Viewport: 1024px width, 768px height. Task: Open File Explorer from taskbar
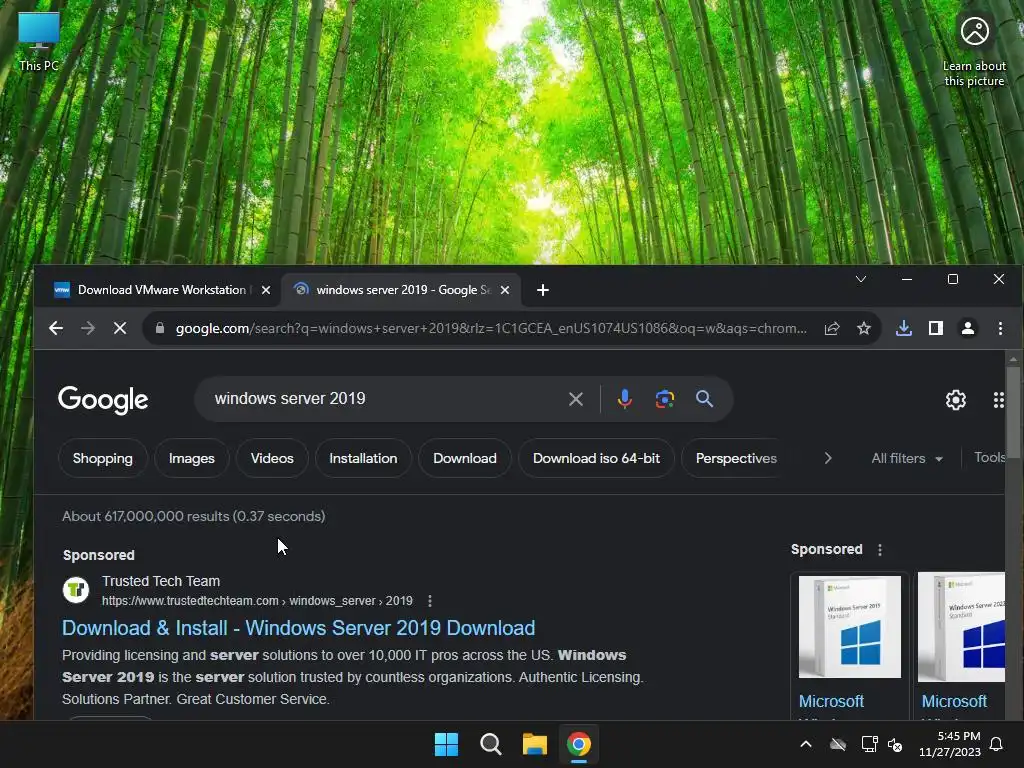534,744
